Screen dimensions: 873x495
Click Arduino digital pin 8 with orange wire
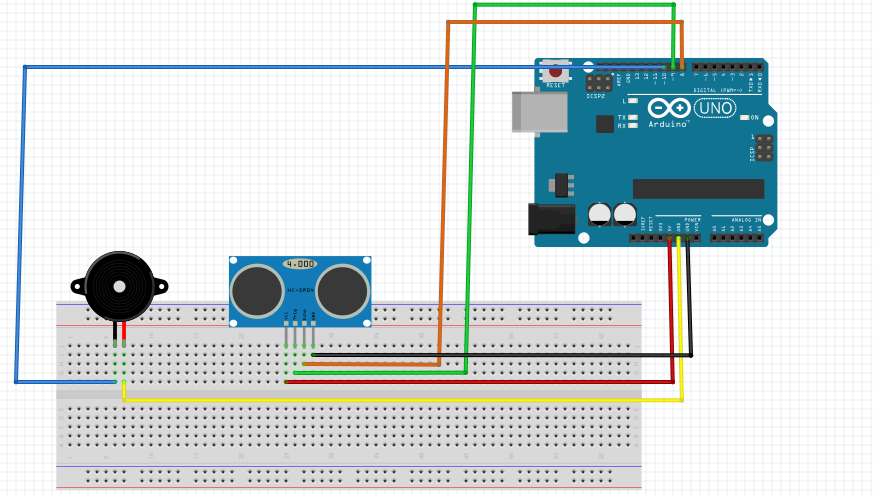point(682,67)
